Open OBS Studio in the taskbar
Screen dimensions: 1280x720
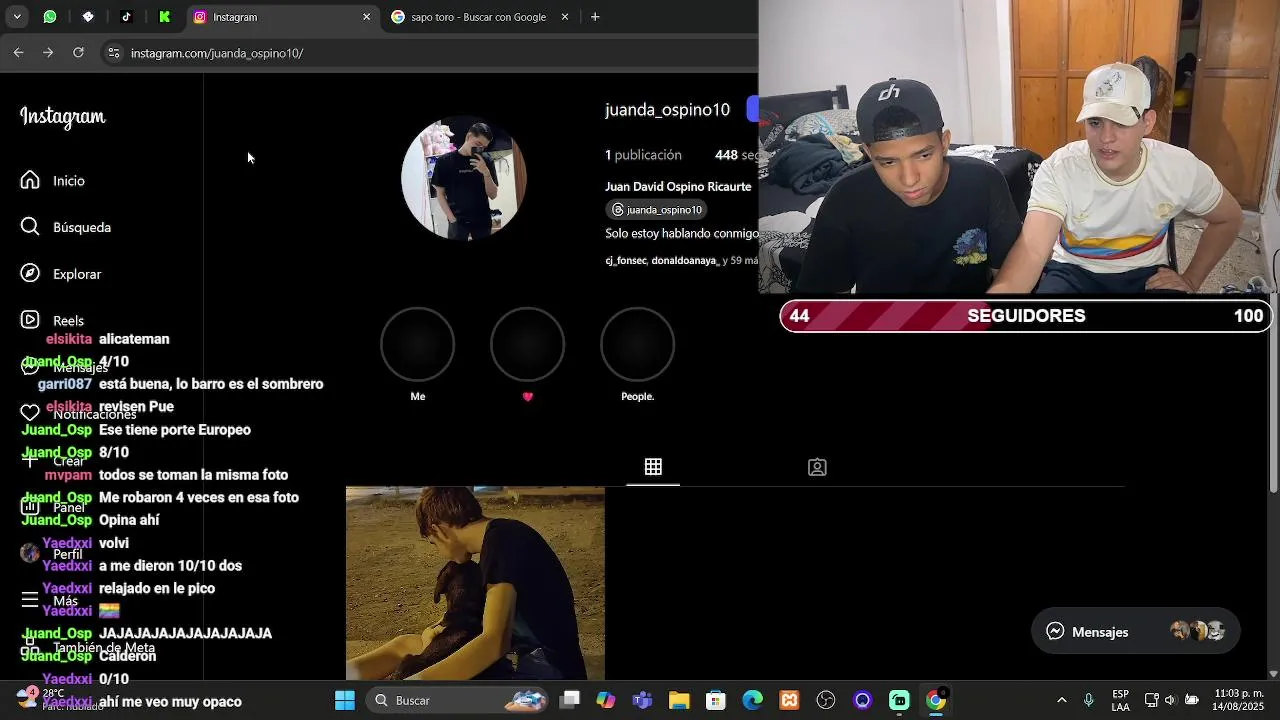click(x=825, y=700)
